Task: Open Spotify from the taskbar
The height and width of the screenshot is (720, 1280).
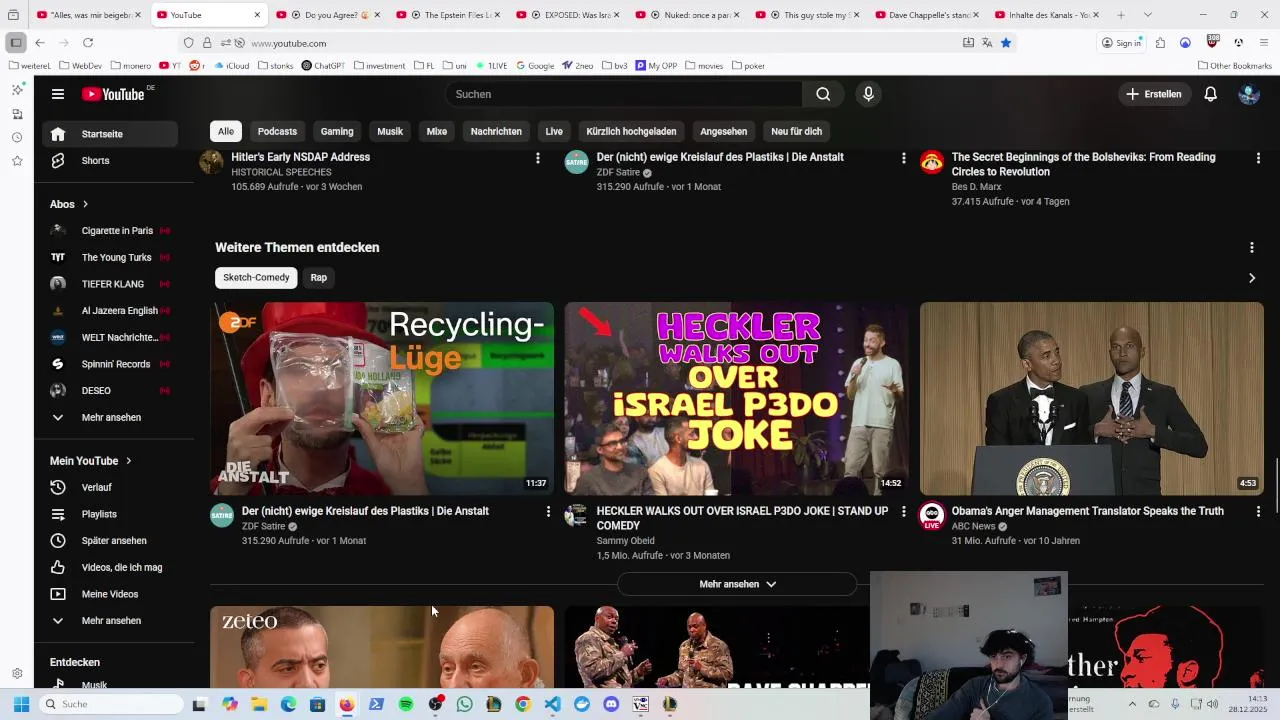Action: point(406,704)
